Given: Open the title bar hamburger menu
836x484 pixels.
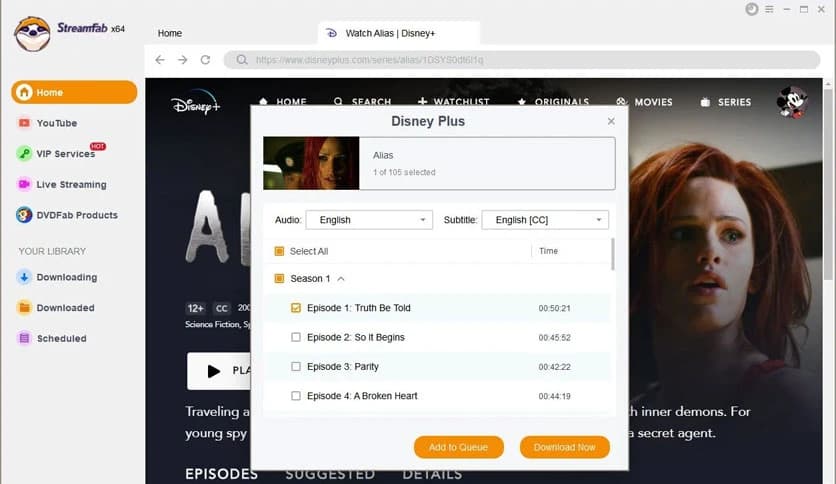Looking at the screenshot, I should point(769,9).
